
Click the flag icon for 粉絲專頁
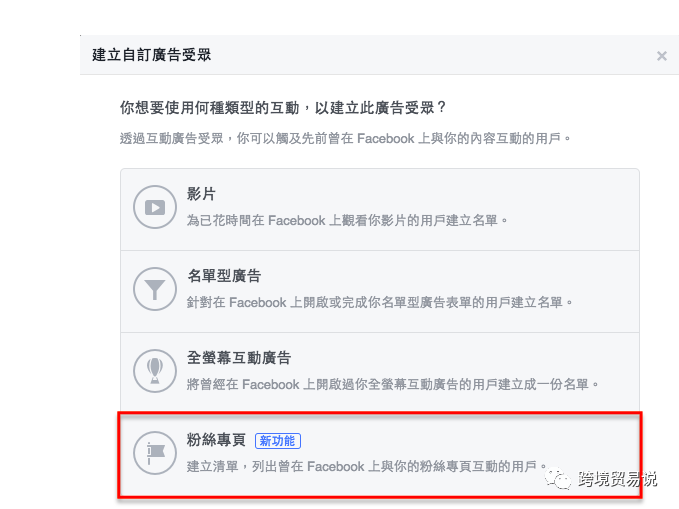(x=155, y=453)
